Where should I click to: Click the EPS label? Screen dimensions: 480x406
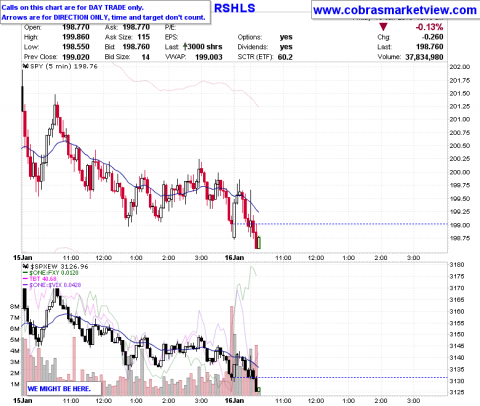(171, 37)
